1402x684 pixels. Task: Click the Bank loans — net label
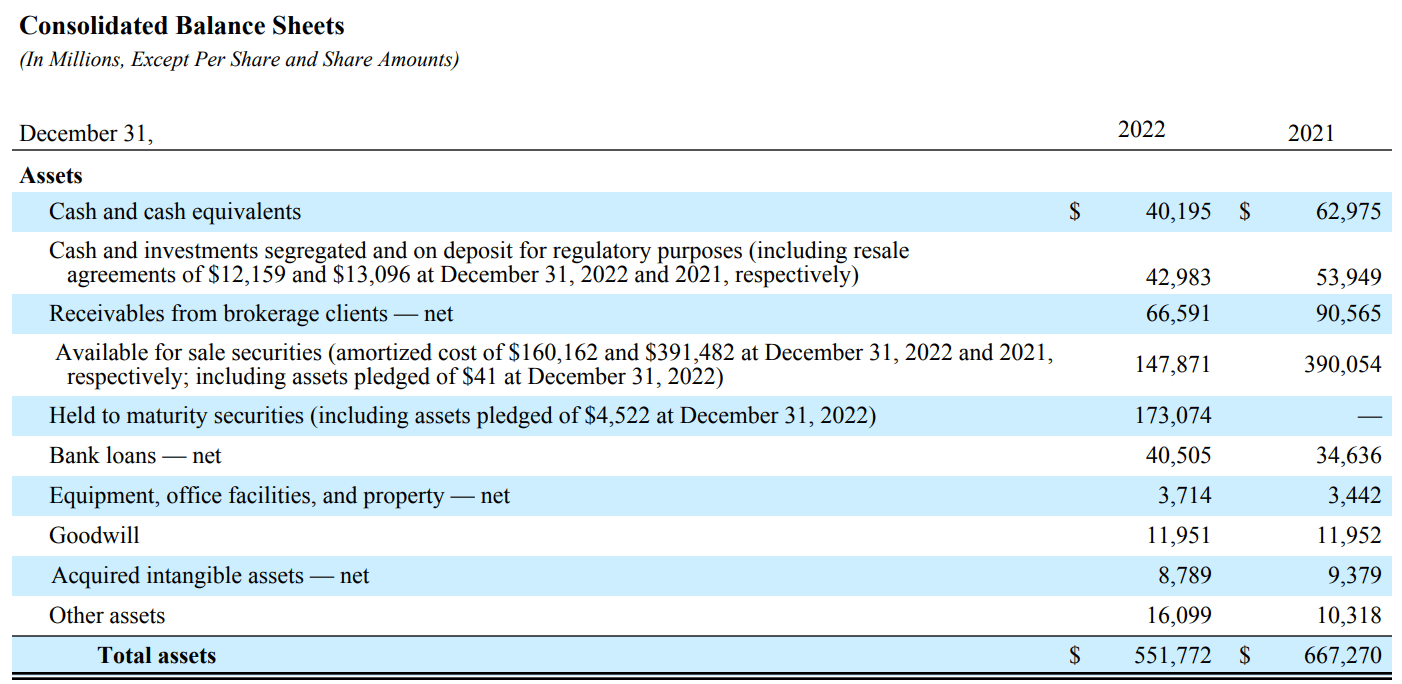click(x=135, y=456)
